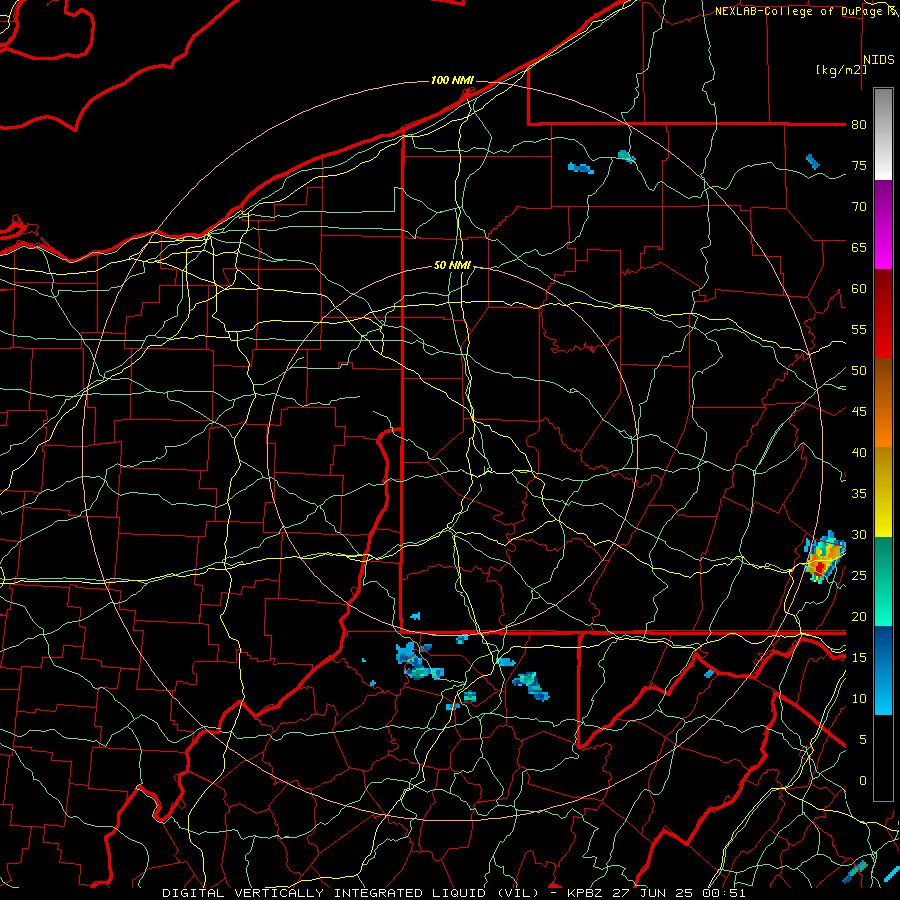900x900 pixels.
Task: Click the 55 value on the VIL scale
Action: (859, 329)
